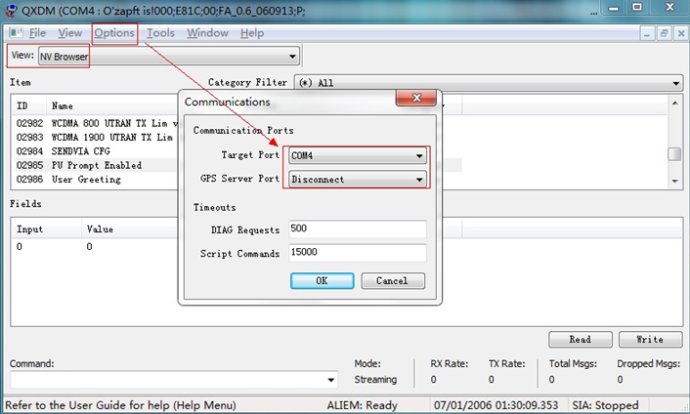Expand the Target Port COM4 dropdown
This screenshot has width=690, height=414.
[x=419, y=155]
